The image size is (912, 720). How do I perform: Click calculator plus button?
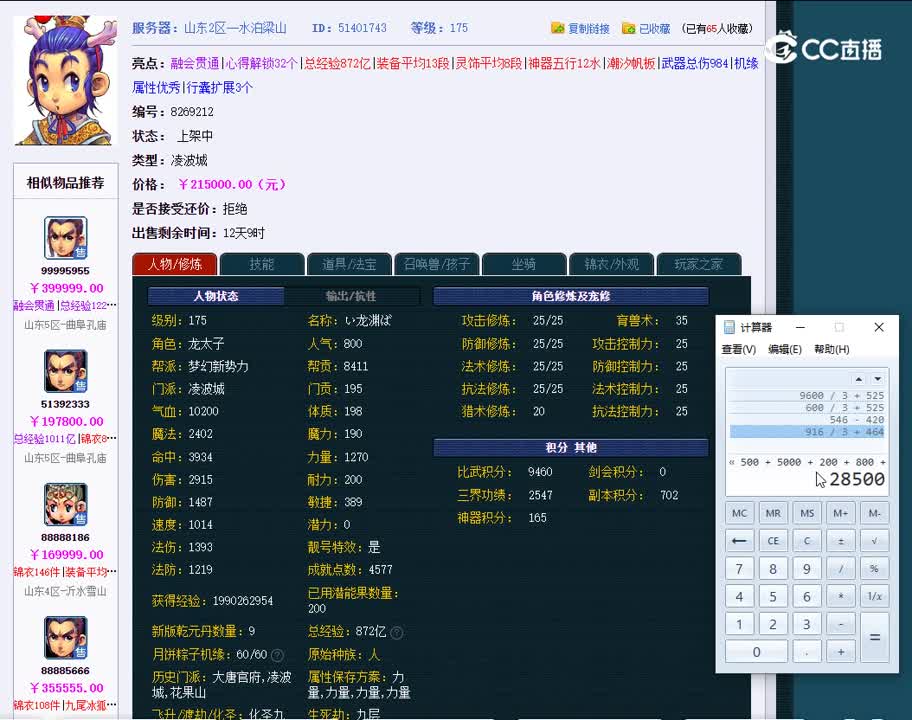840,652
